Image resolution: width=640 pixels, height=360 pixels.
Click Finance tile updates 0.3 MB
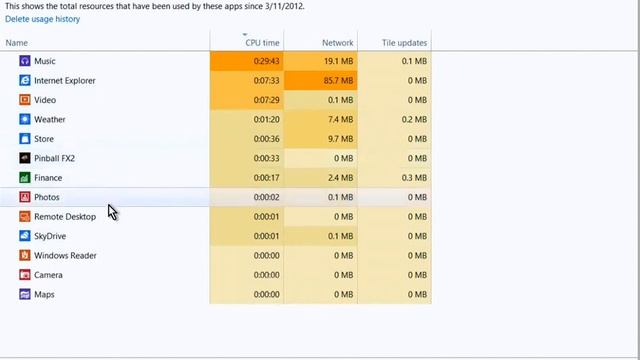[x=414, y=178]
